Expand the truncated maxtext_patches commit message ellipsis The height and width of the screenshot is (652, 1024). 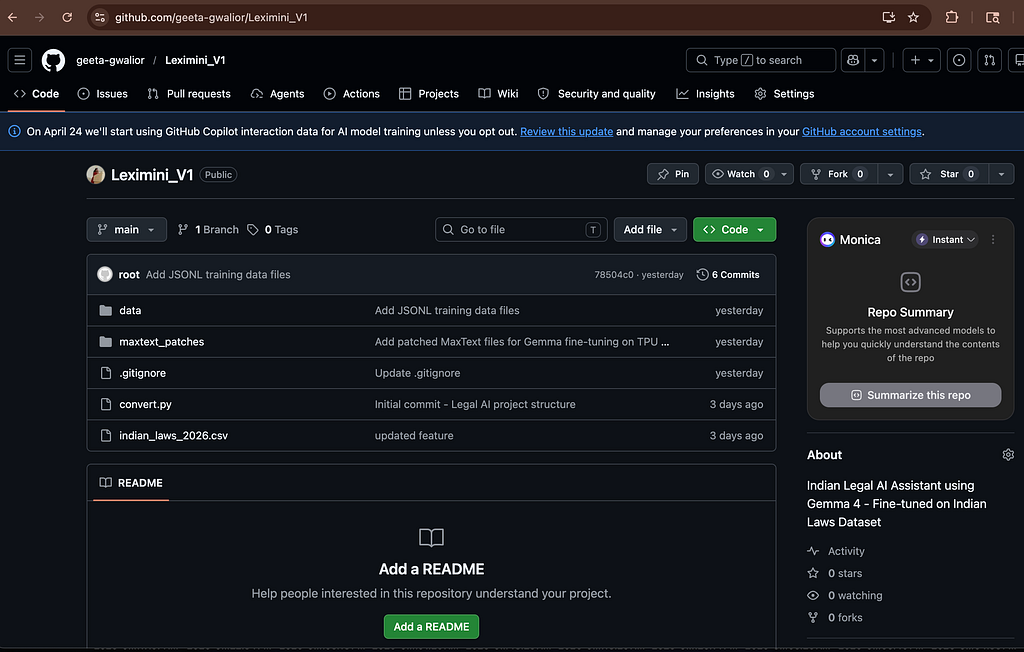point(665,342)
